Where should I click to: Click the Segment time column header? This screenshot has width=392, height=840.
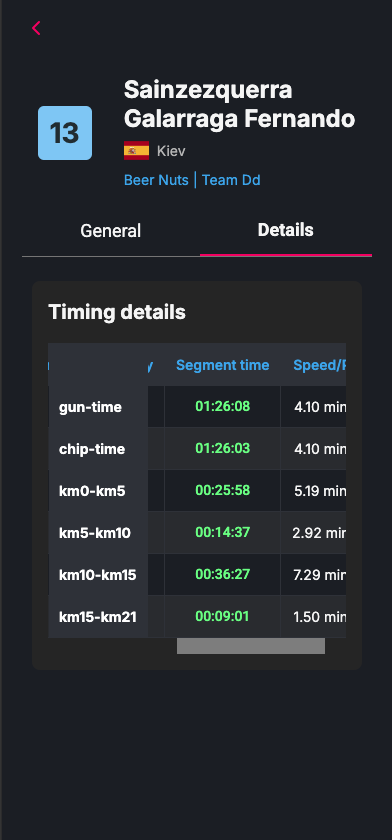(x=222, y=365)
